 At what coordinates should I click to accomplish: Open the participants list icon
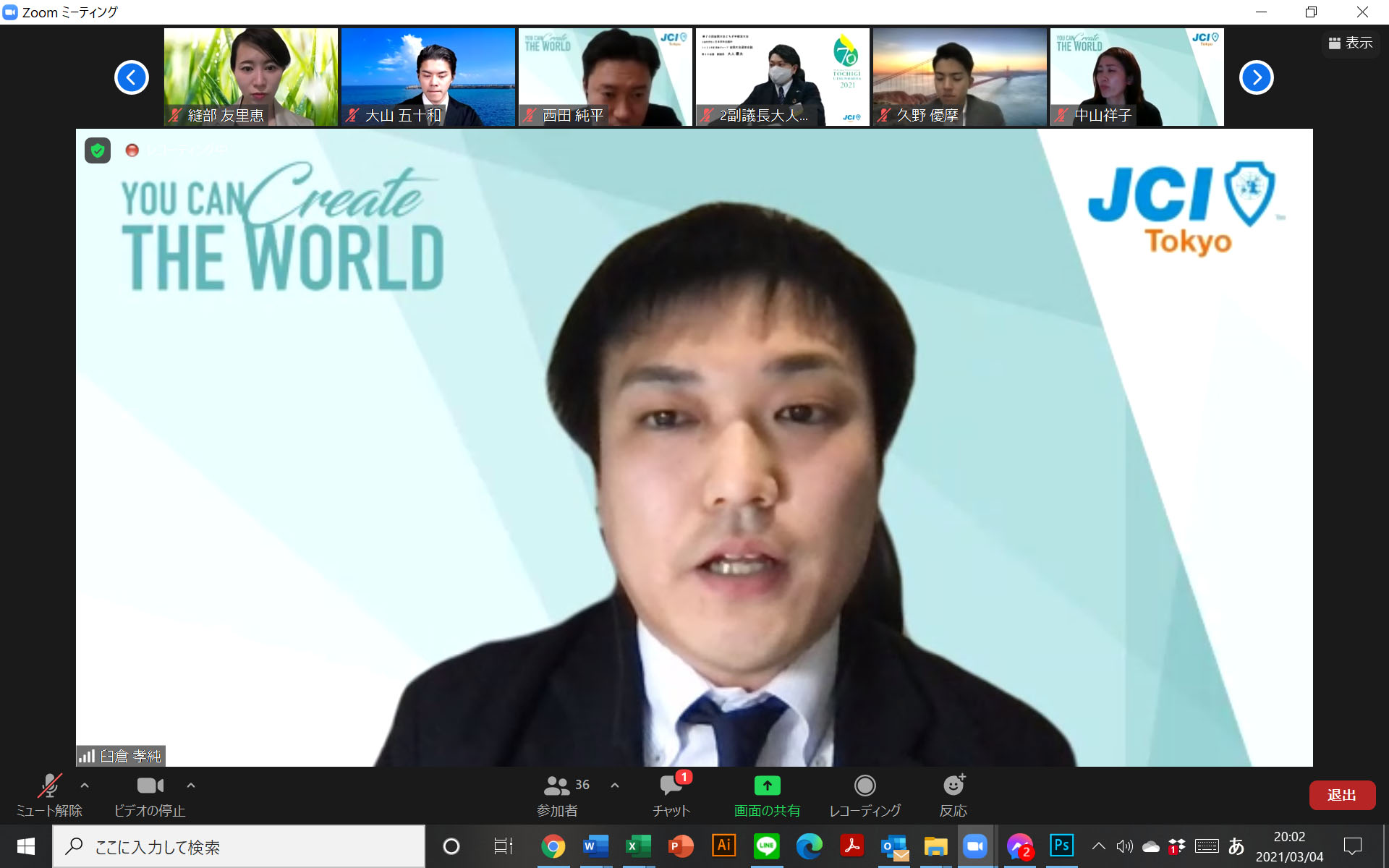point(556,786)
